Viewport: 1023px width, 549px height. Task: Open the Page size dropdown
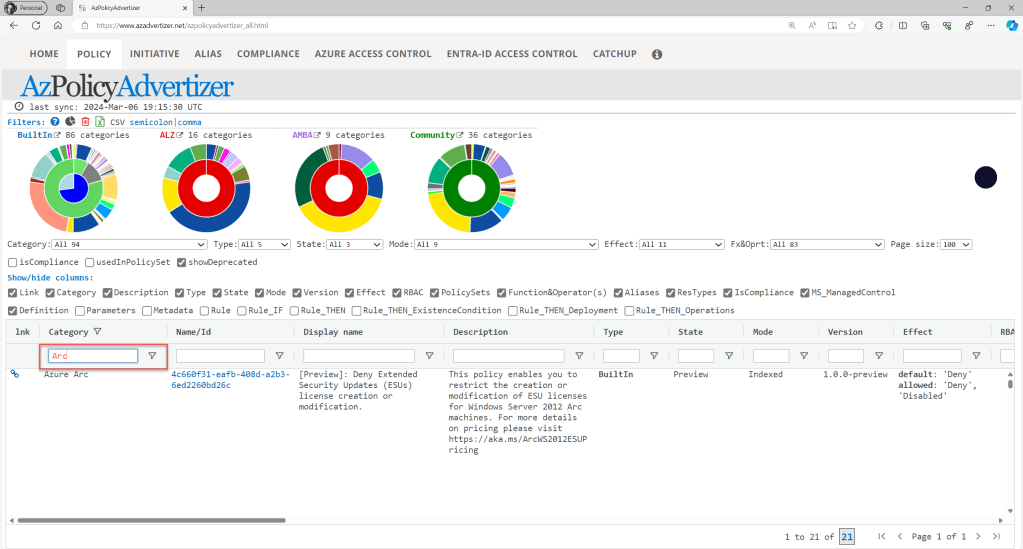(957, 244)
